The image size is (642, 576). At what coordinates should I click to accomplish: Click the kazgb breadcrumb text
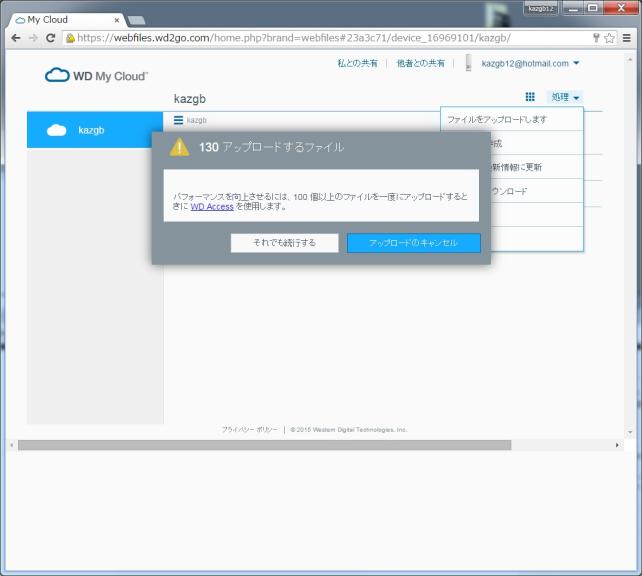point(197,120)
